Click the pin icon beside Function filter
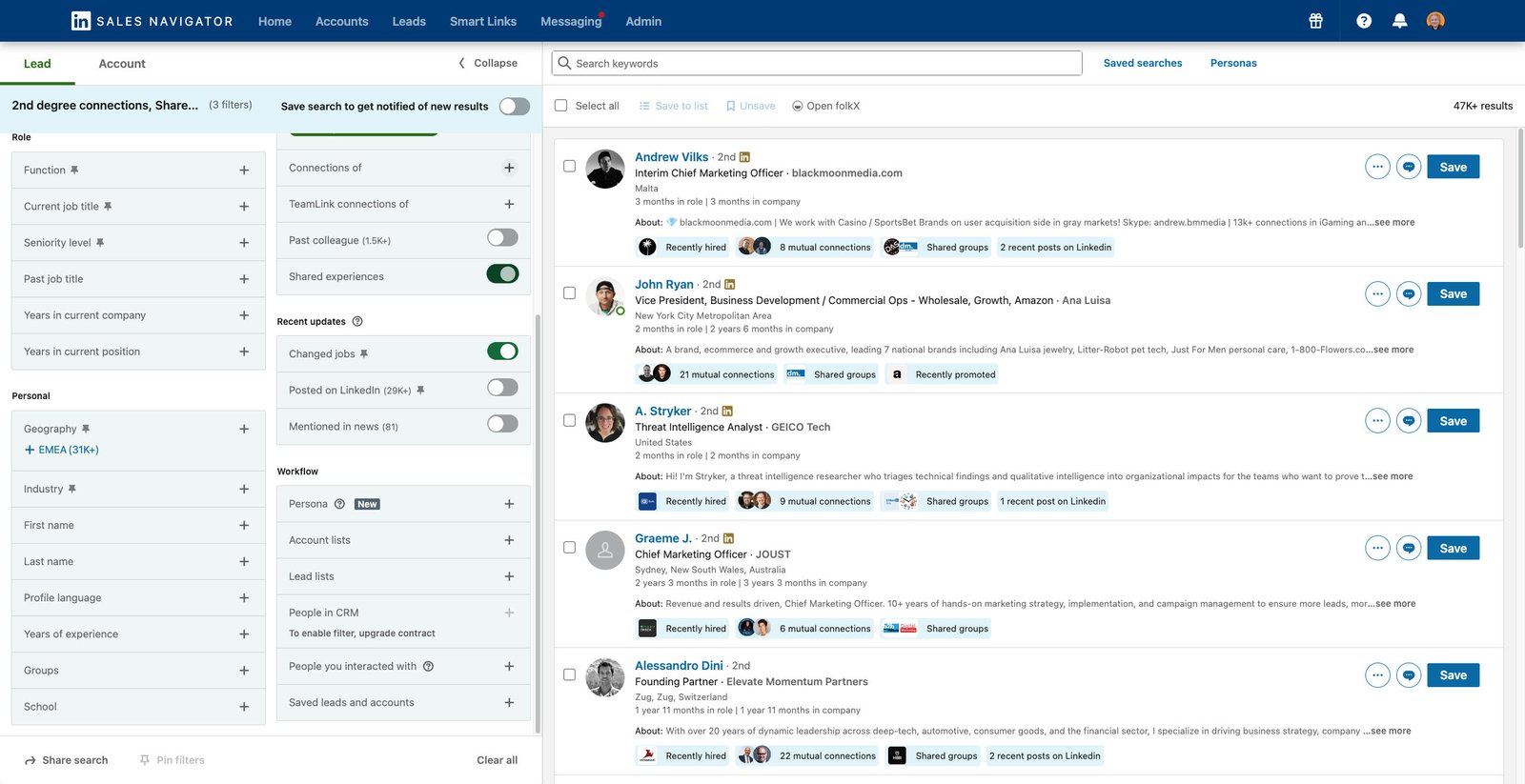The width and height of the screenshot is (1525, 784). (x=74, y=170)
